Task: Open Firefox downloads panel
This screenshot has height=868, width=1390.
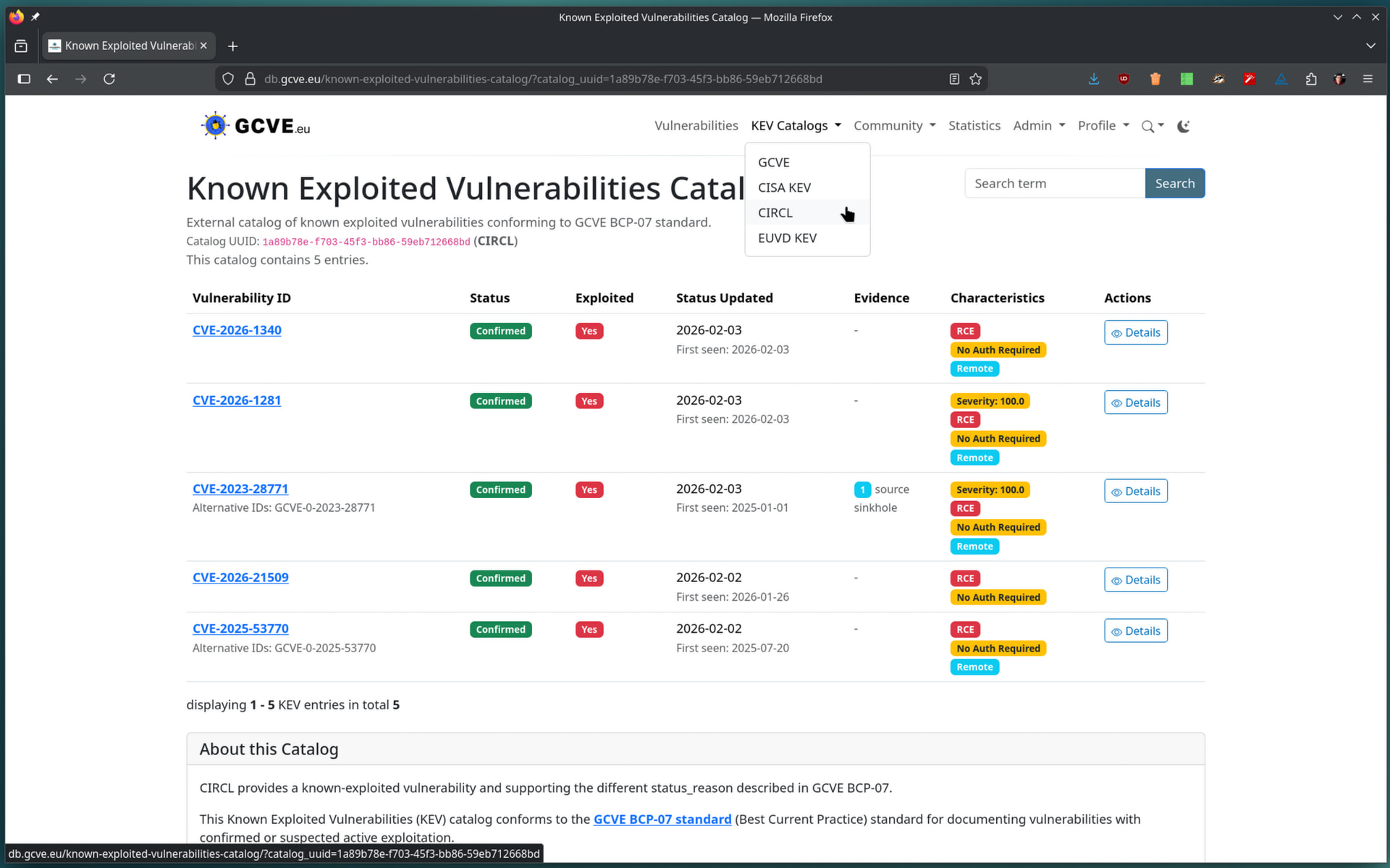Action: [1093, 79]
